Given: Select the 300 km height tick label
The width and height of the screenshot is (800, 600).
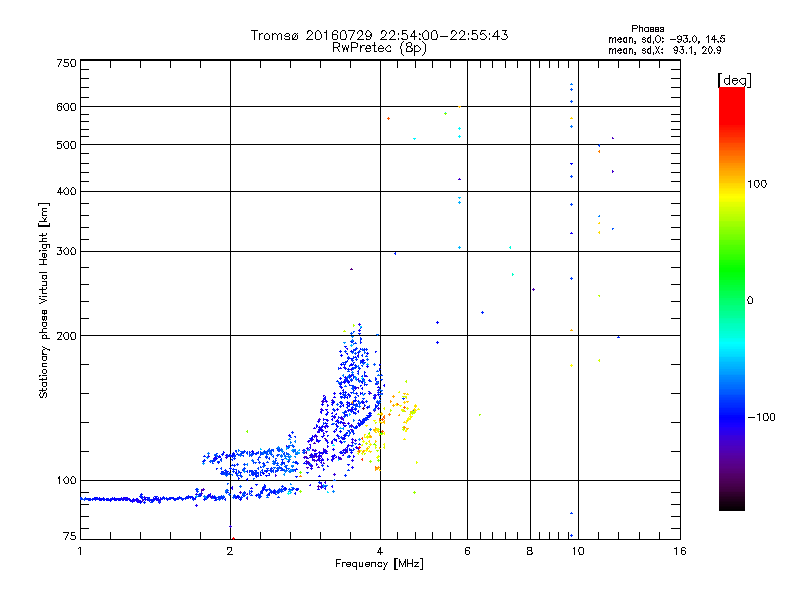Looking at the screenshot, I should [66, 252].
